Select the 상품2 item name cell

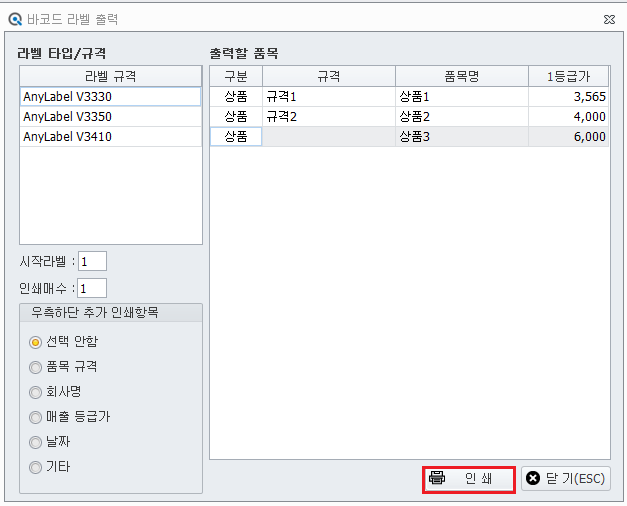462,116
